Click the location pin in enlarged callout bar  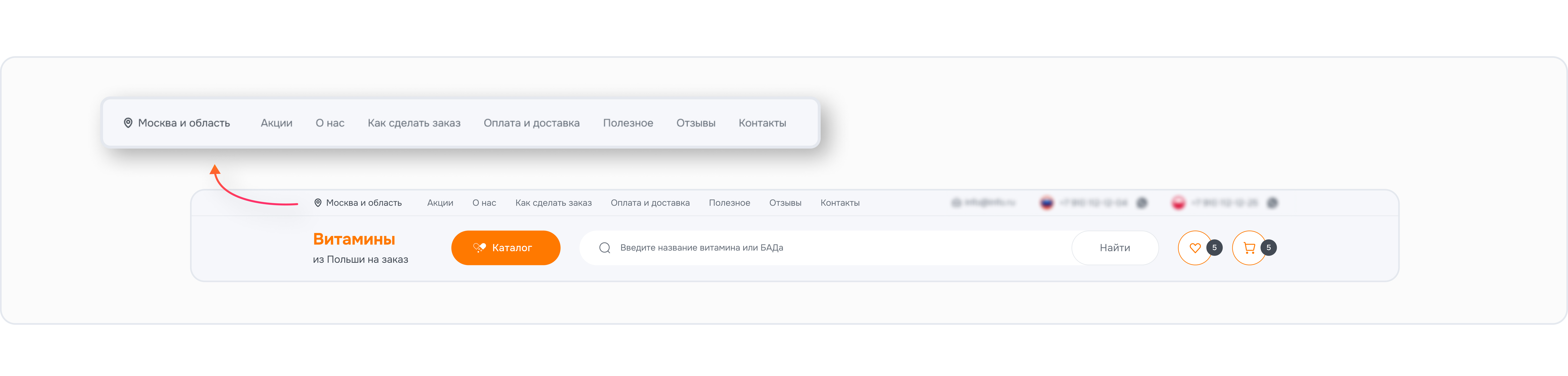tap(128, 122)
